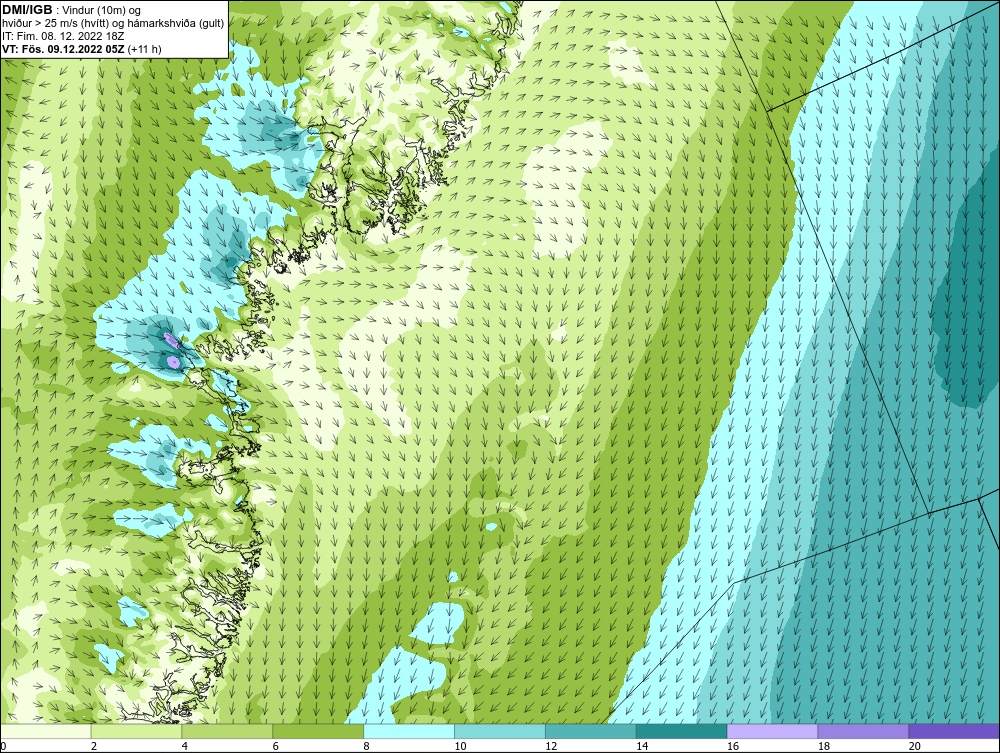The height and width of the screenshot is (753, 1000).
Task: Click the 6–8 m/s dark green legend swatch
Action: 318,731
